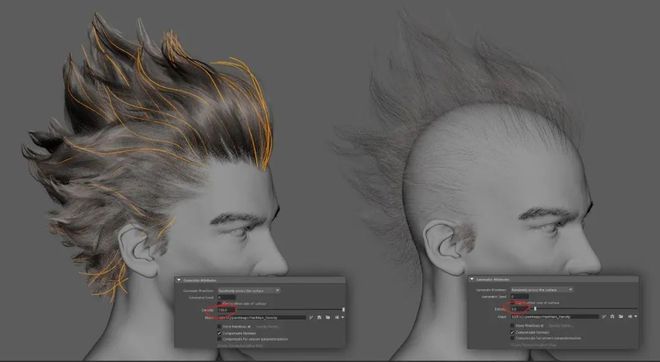Image resolution: width=660 pixels, height=362 pixels.
Task: Collapse the right Generator Attributes section triangle
Action: pyautogui.click(x=471, y=279)
